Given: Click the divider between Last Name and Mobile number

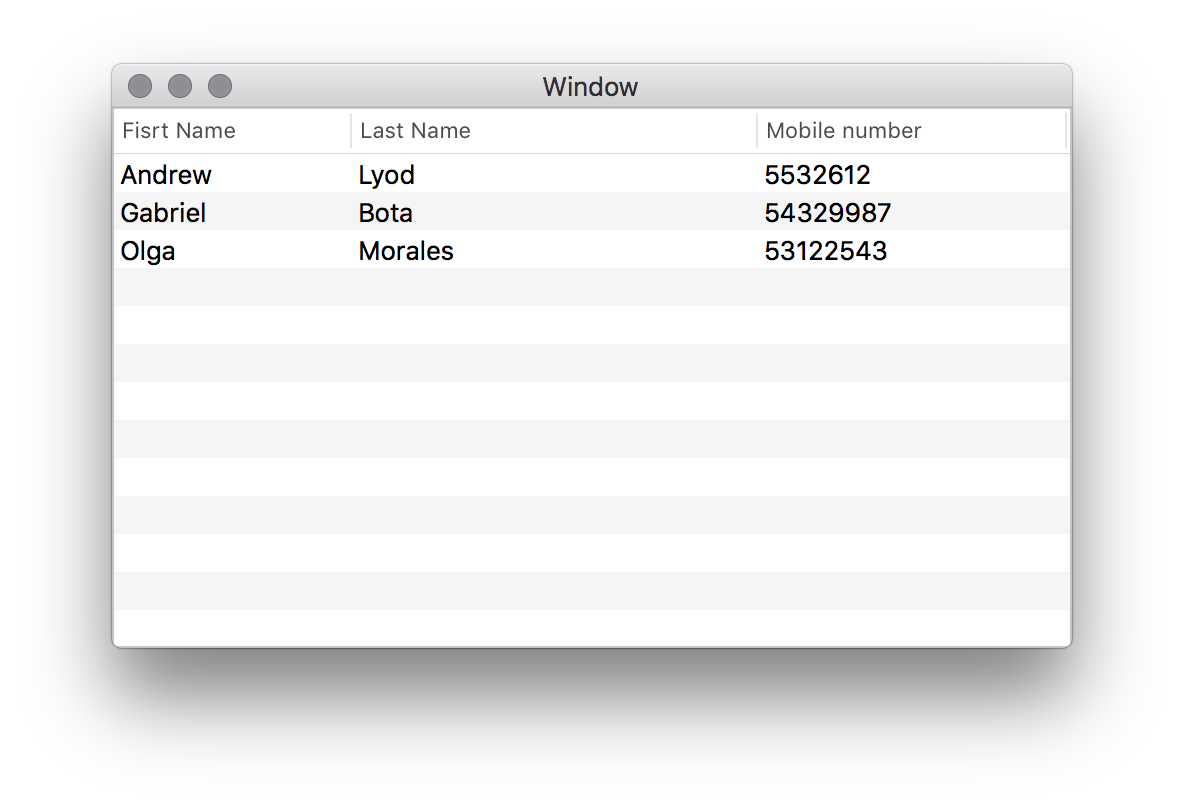Looking at the screenshot, I should click(757, 131).
